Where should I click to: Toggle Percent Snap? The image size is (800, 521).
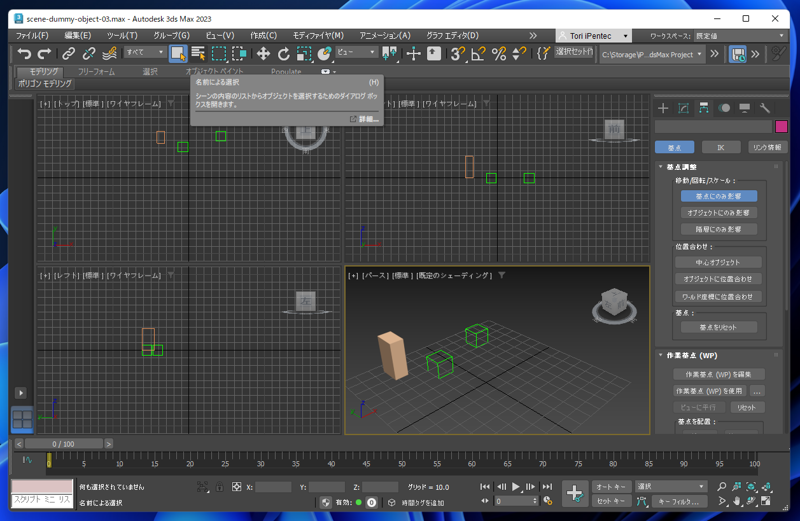[498, 54]
